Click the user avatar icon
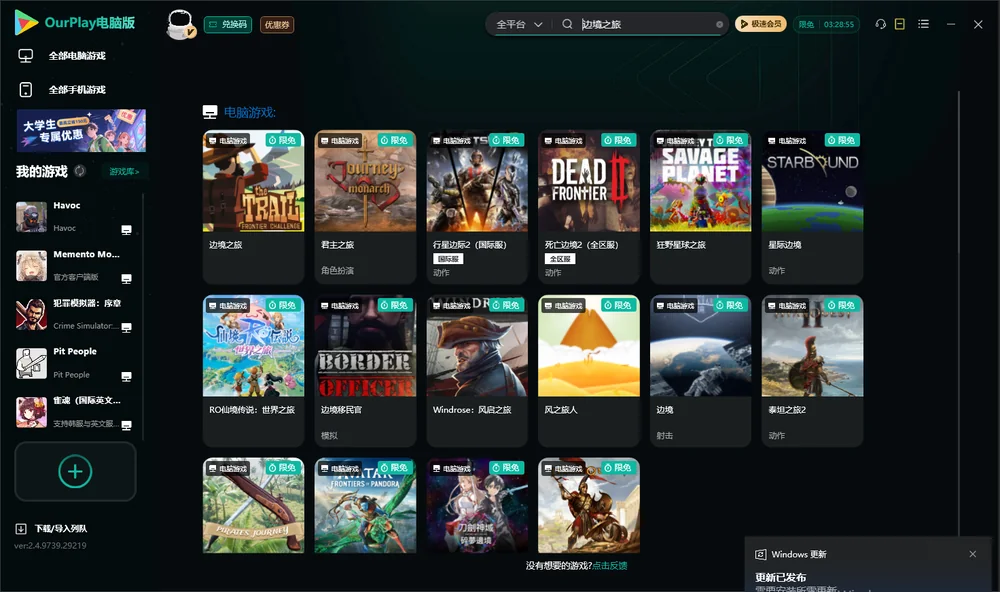This screenshot has width=1000, height=592. (x=180, y=24)
